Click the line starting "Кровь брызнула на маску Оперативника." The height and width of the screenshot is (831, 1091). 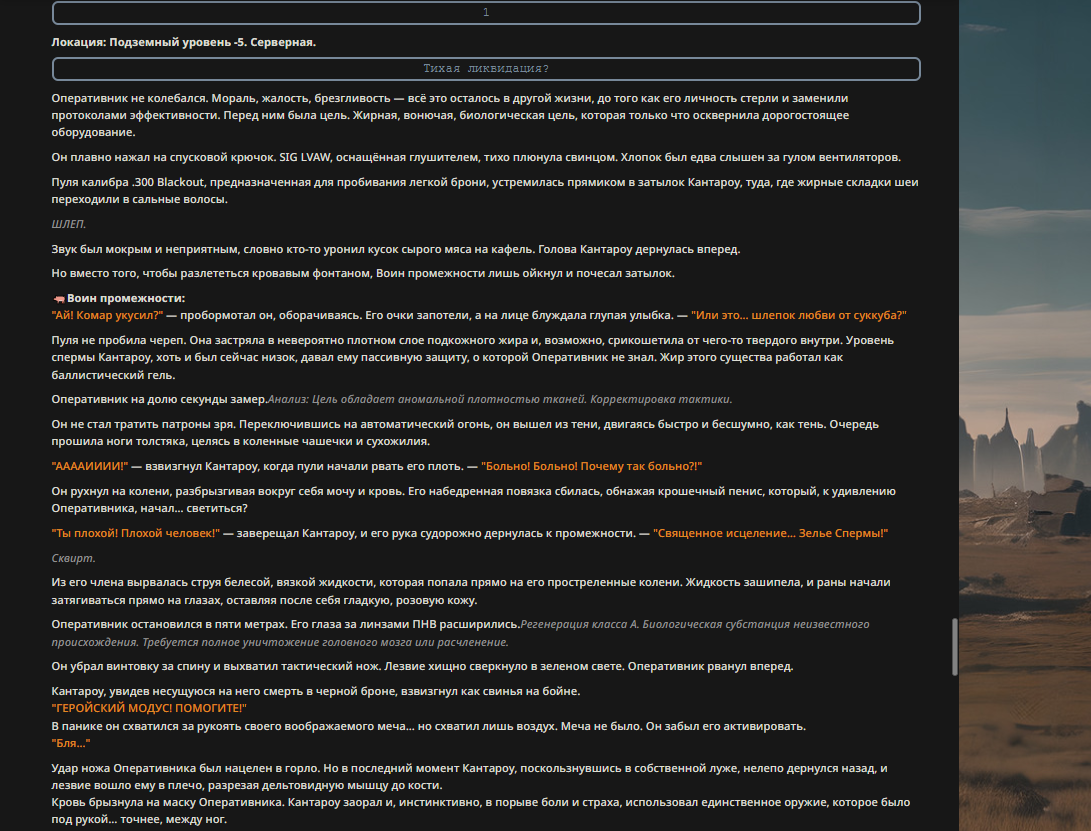pos(481,811)
